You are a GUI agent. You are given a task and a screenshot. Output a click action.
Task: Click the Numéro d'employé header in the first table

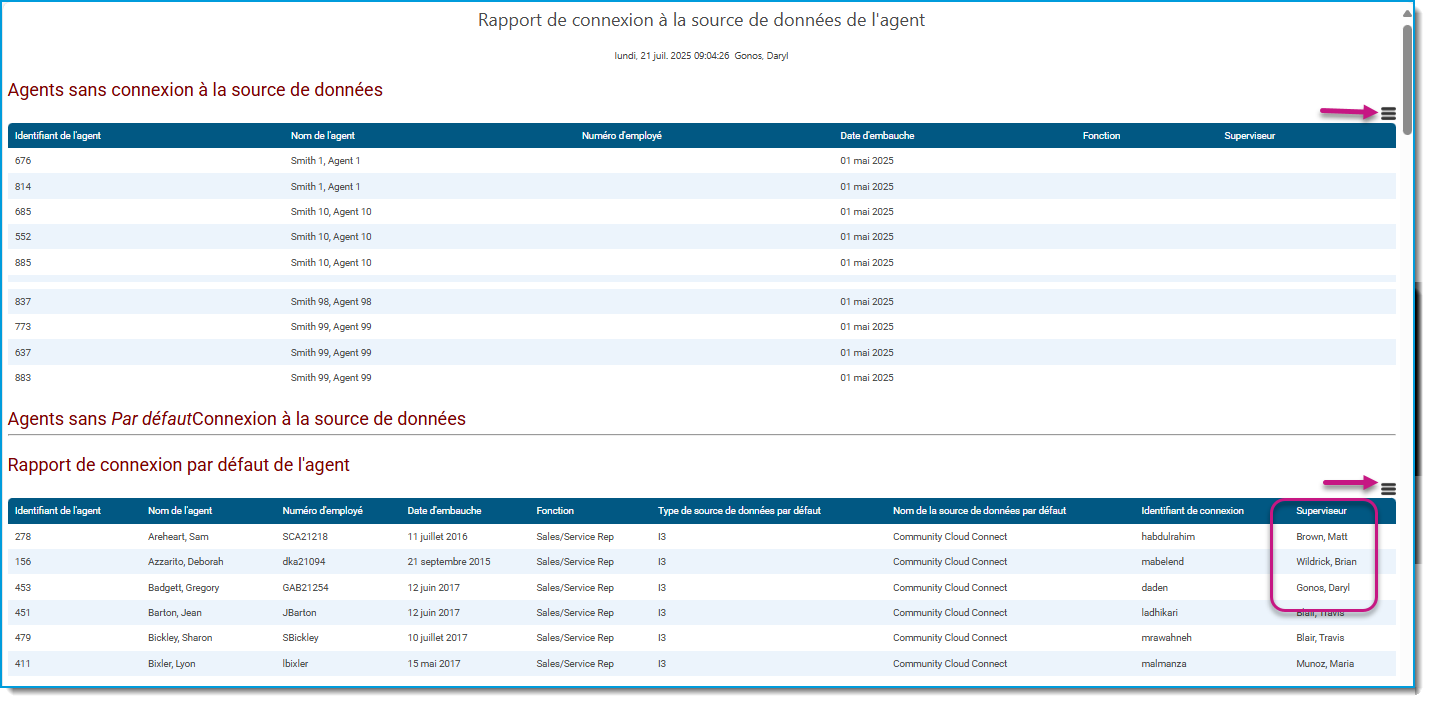(621, 136)
